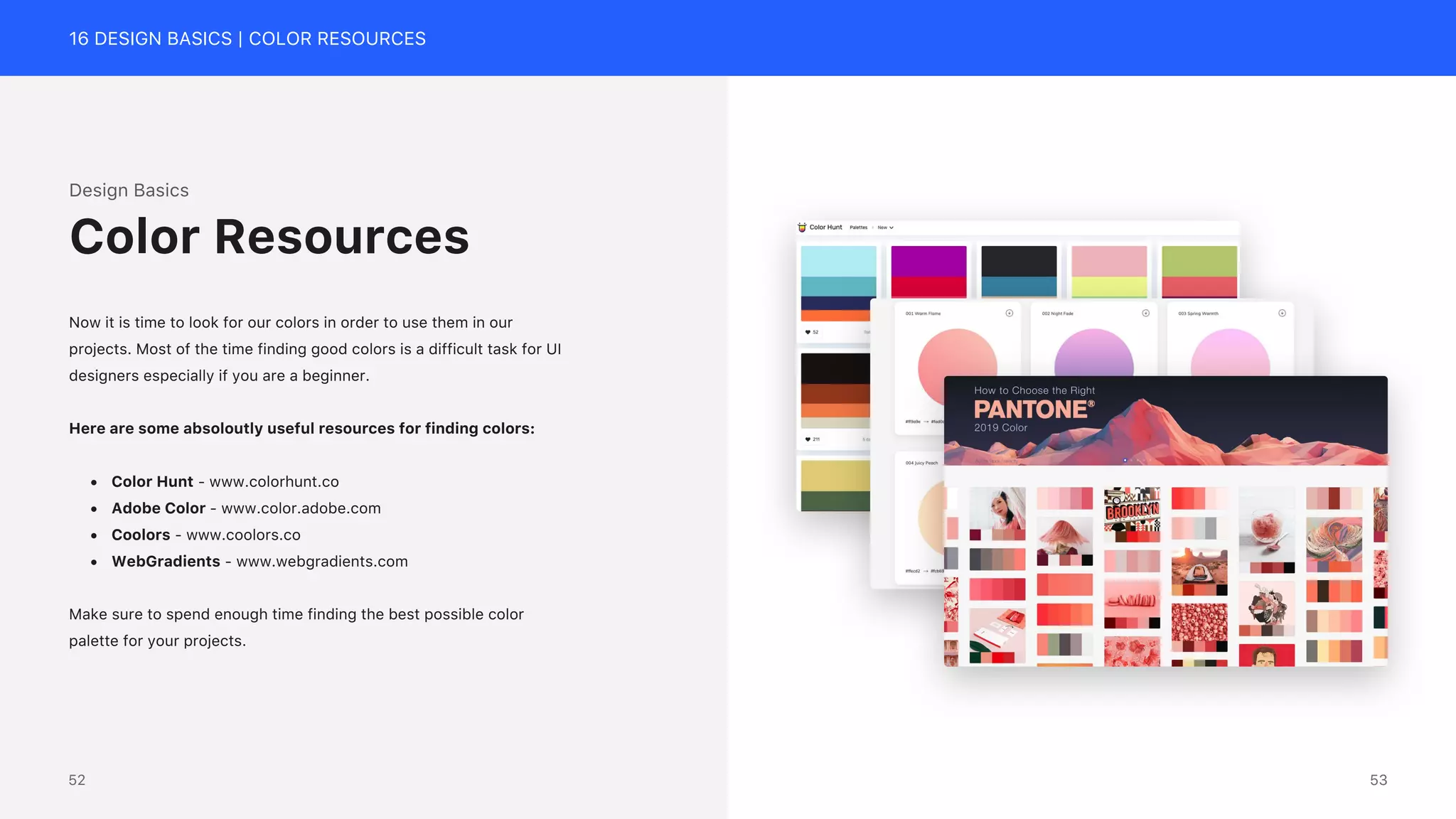The height and width of the screenshot is (819, 1456).
Task: Click the carousel dot on the Pantone banner
Action: pyautogui.click(x=1125, y=461)
